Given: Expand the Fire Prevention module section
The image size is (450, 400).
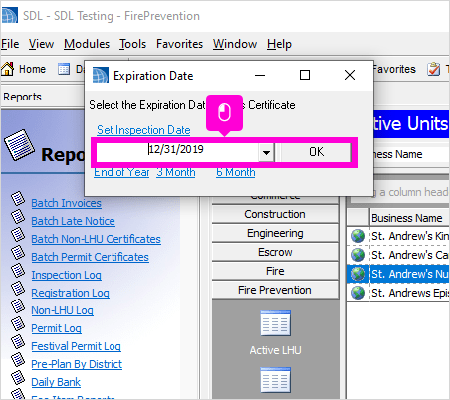Looking at the screenshot, I should coord(275,290).
